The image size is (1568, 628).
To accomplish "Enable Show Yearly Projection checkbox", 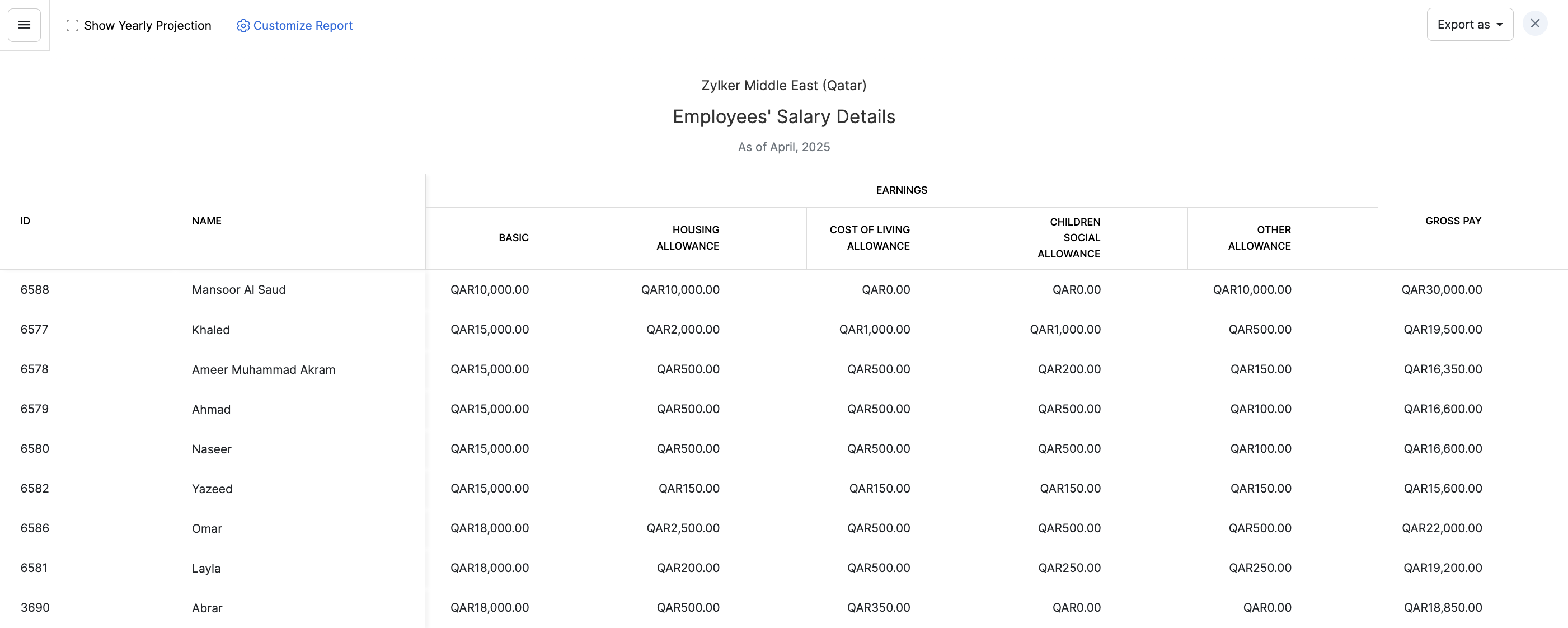I will coord(72,26).
